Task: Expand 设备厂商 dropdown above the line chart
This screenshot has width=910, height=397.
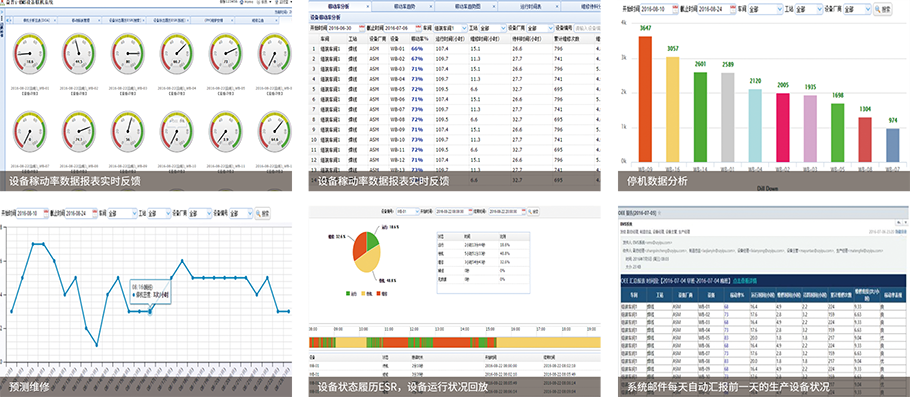Action: [x=200, y=214]
